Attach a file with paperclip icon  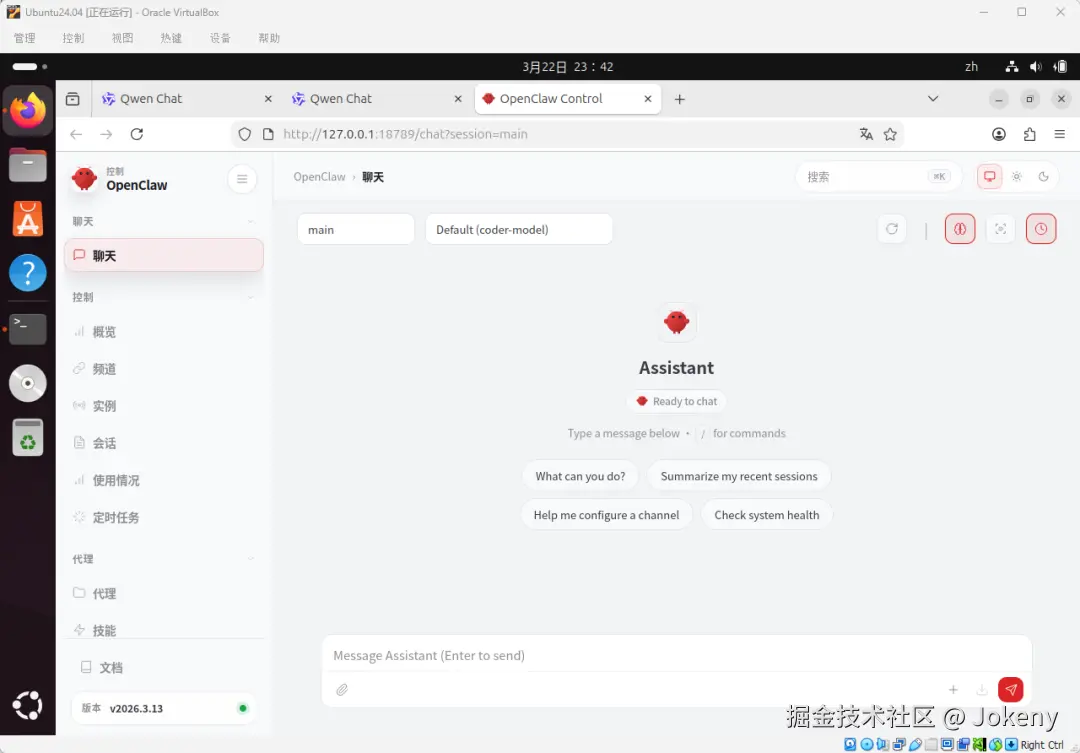[x=342, y=689]
